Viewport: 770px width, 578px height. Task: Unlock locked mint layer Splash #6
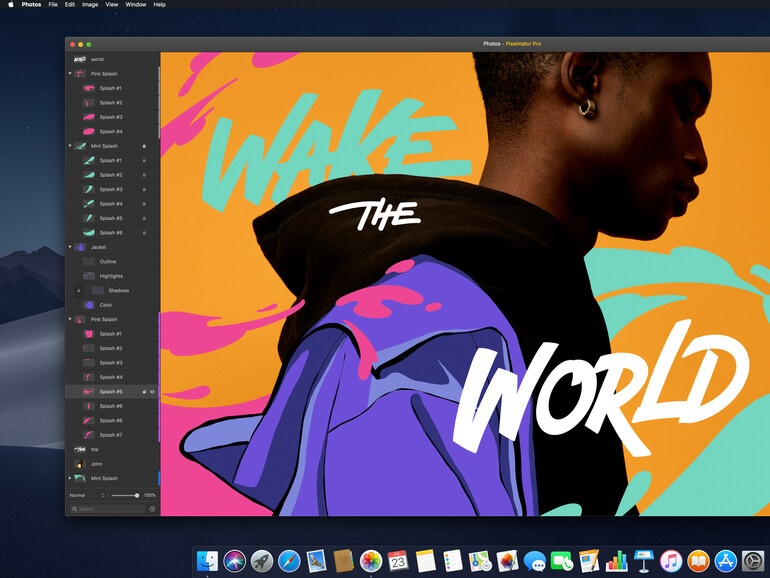[x=144, y=233]
